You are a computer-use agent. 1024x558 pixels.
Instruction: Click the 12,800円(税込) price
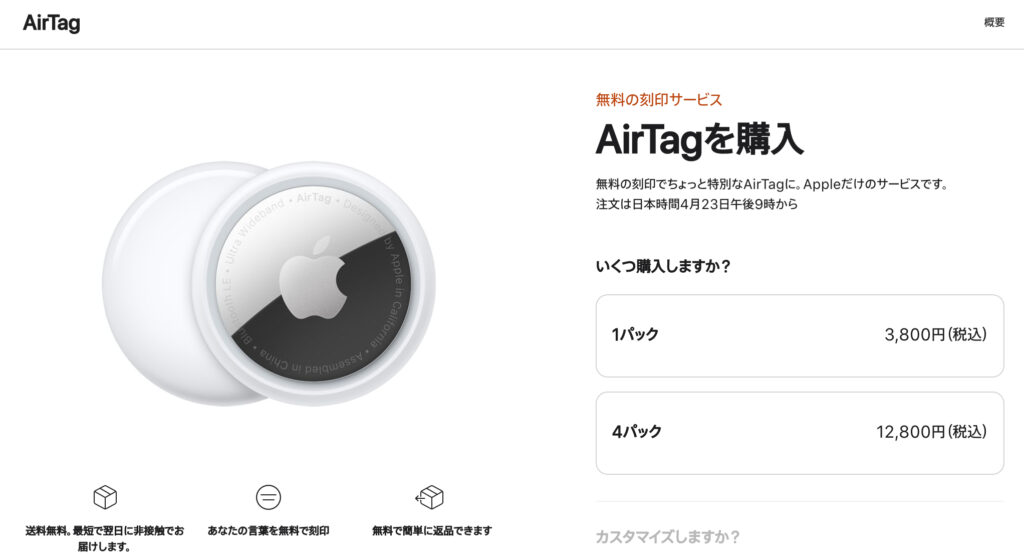(931, 432)
